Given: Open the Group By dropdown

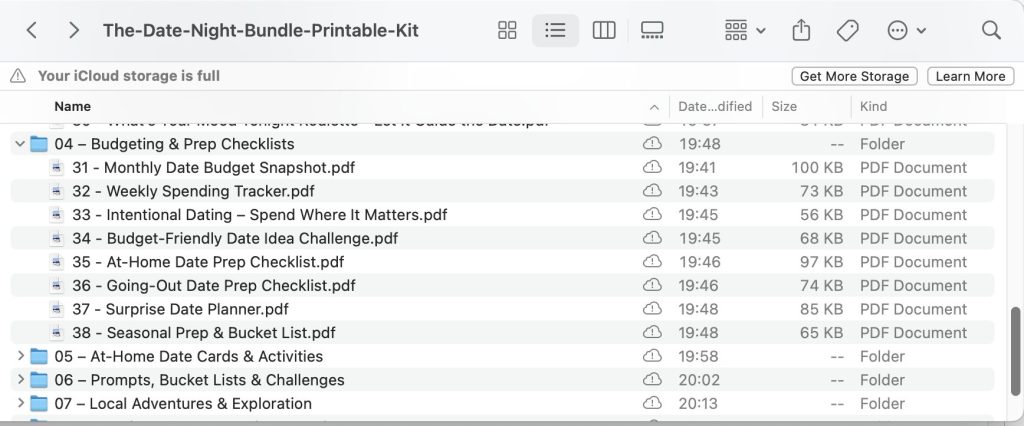Looking at the screenshot, I should (744, 30).
